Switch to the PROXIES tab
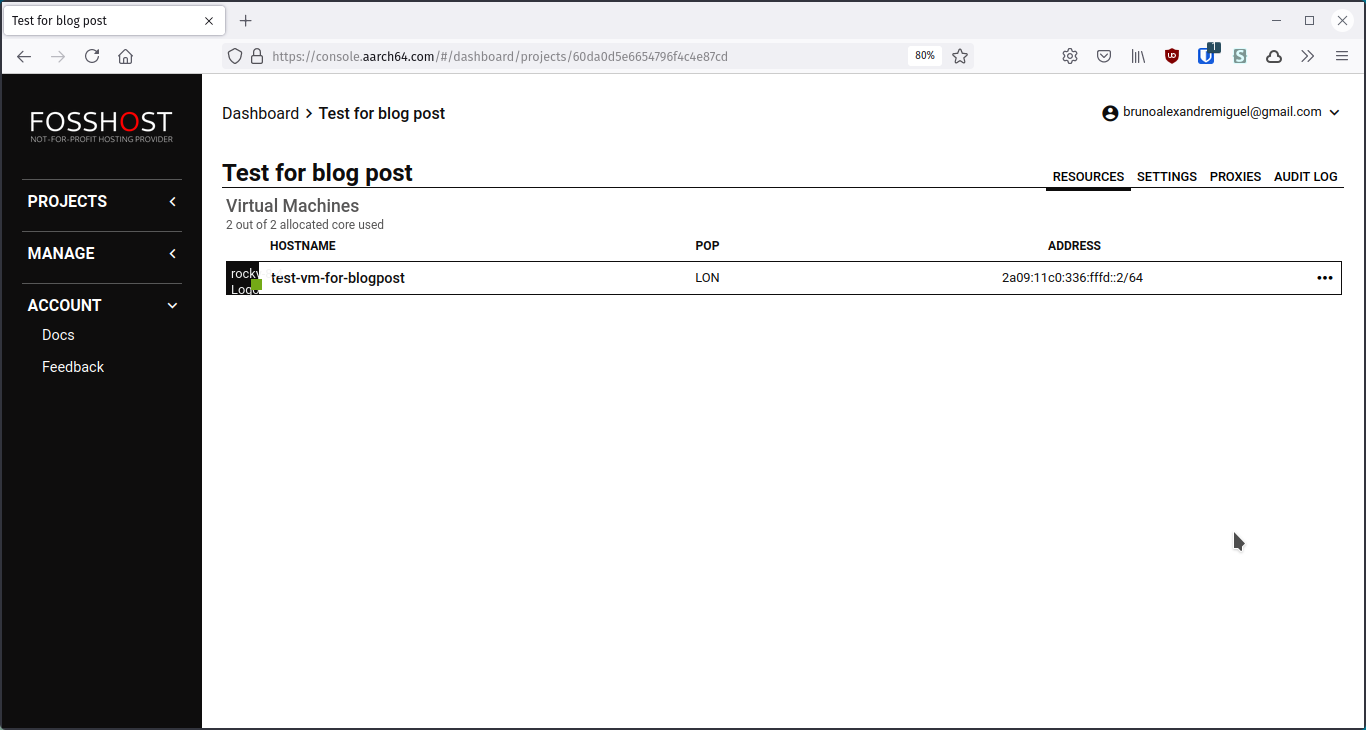 pos(1235,177)
